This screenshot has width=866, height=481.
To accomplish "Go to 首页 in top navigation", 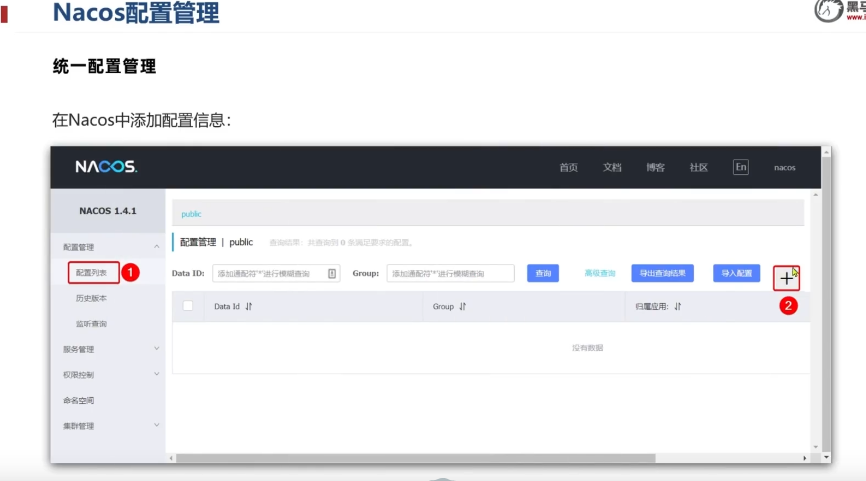I will [568, 167].
